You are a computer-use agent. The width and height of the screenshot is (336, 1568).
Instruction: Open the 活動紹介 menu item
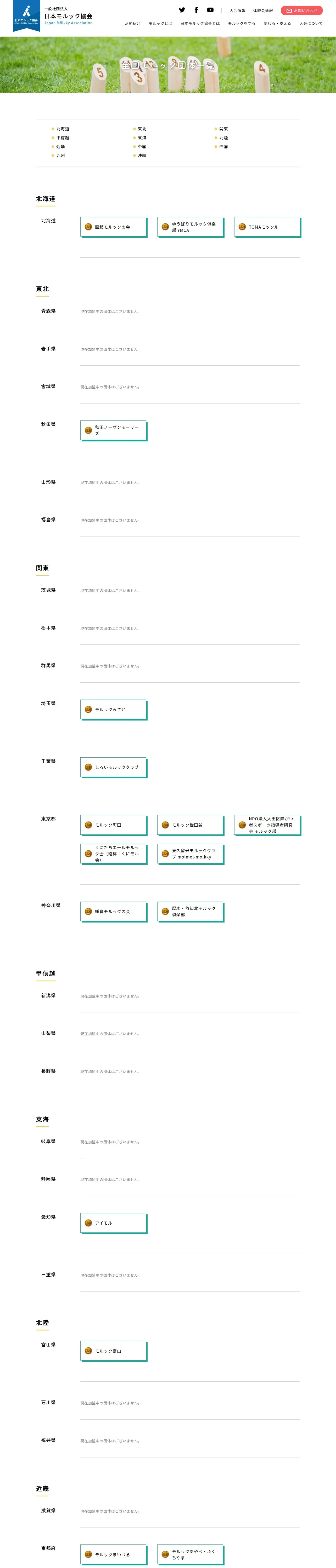[x=132, y=24]
